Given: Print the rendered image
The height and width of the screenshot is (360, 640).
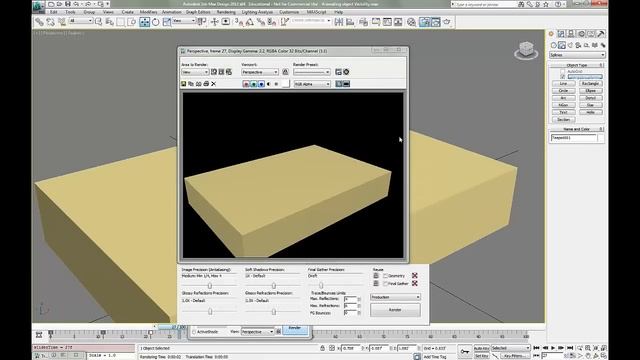Looking at the screenshot, I should (x=206, y=84).
